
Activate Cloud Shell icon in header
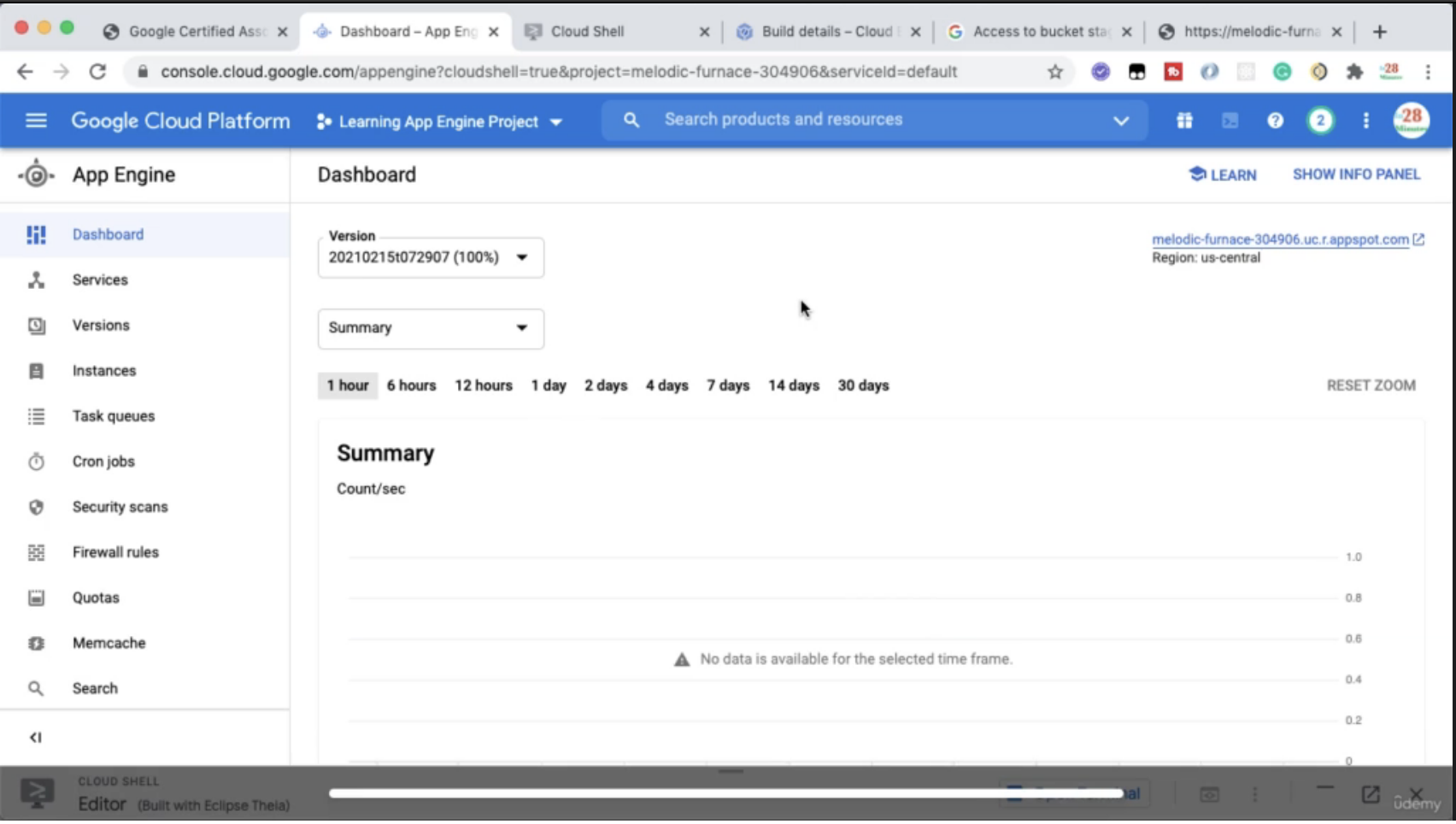point(1230,121)
